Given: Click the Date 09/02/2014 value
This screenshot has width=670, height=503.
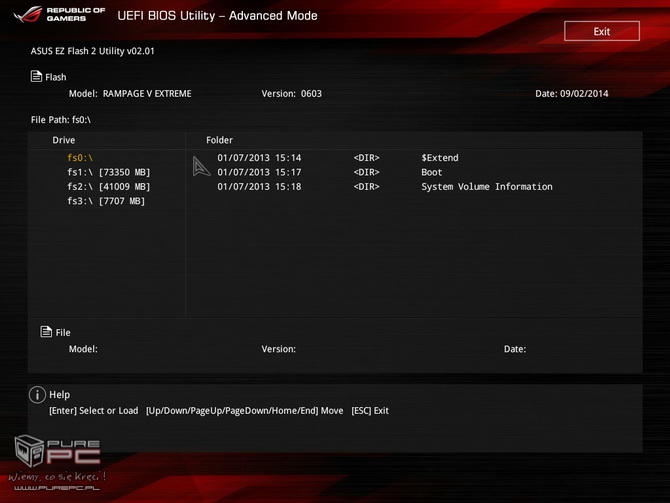Looking at the screenshot, I should 584,94.
